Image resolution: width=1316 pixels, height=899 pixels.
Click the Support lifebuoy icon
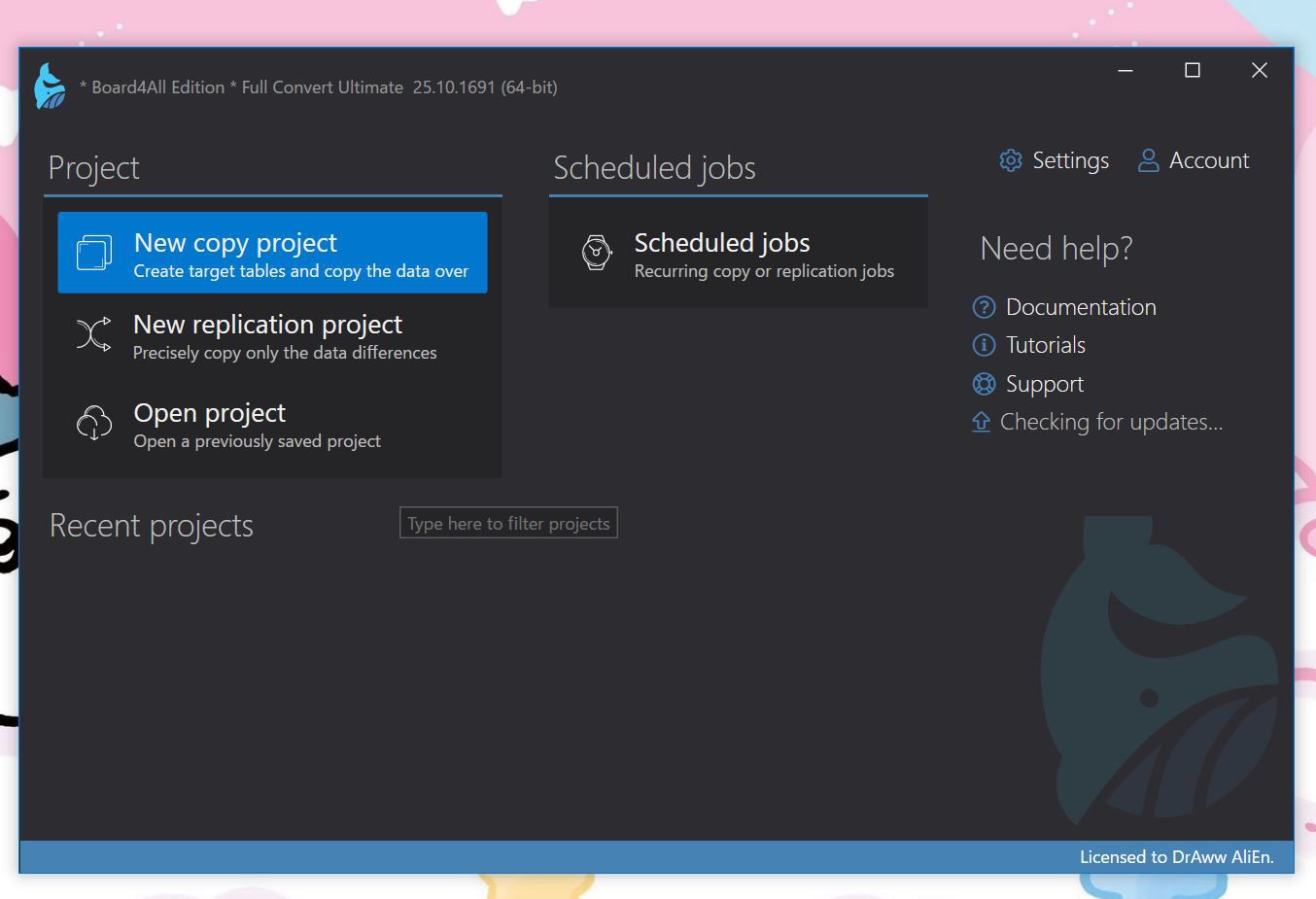pos(984,384)
